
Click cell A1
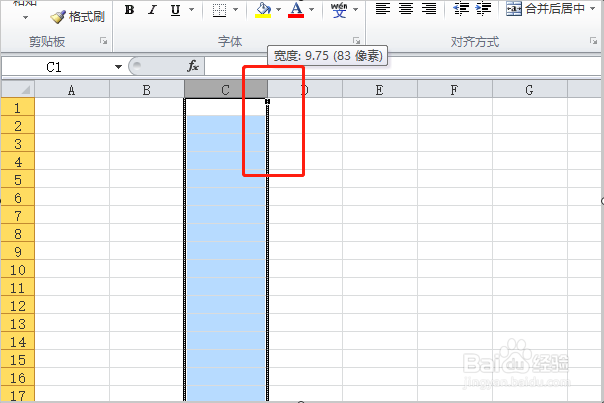point(72,107)
